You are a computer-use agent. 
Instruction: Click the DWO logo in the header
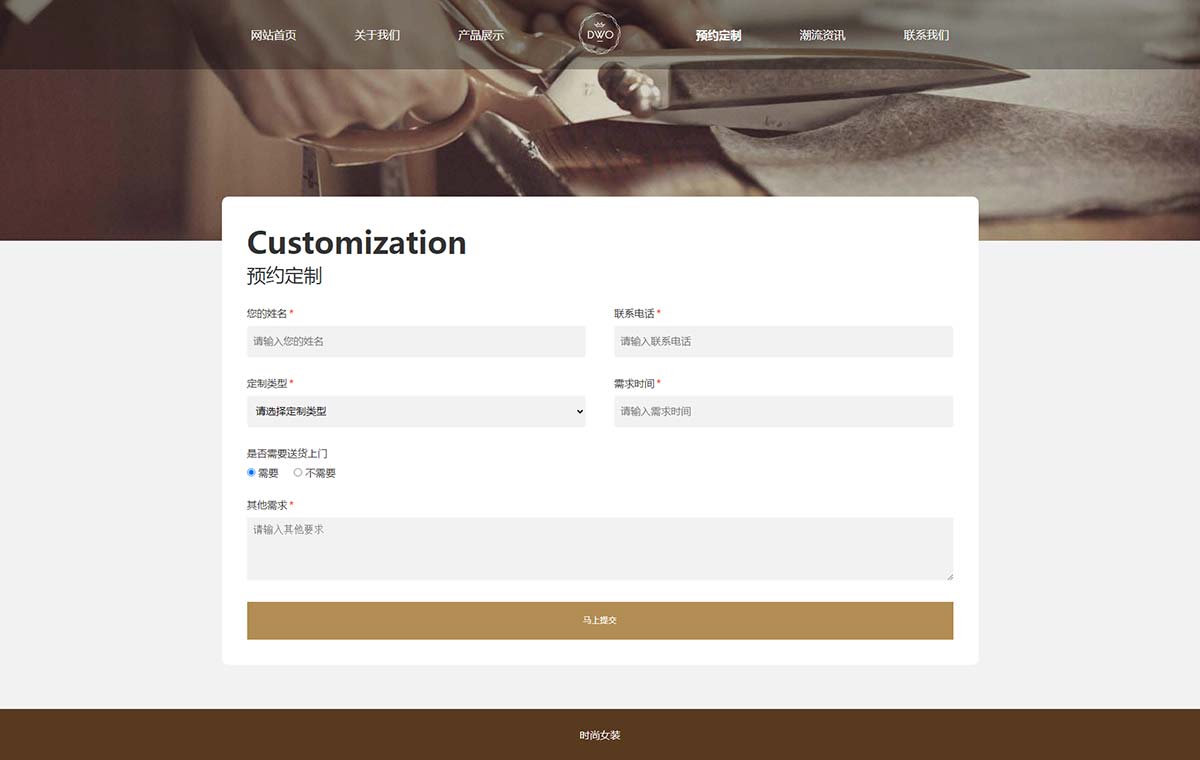point(600,34)
